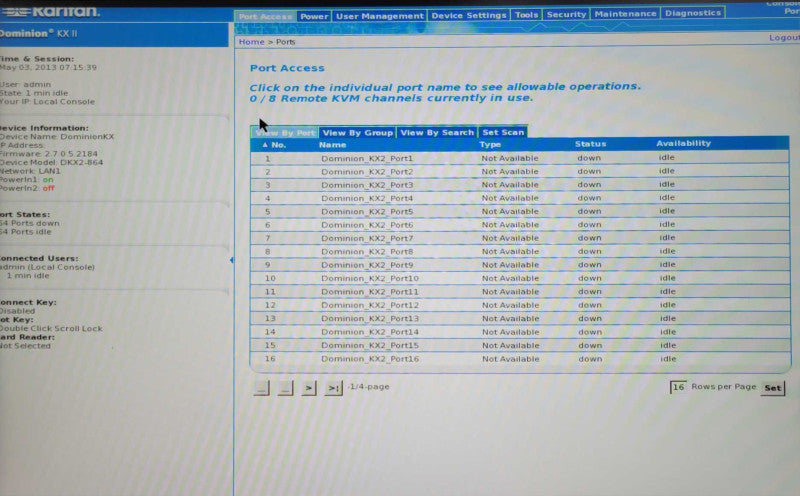The image size is (800, 496).
Task: Click port name Dominion_KX2_Port15
Action: coord(370,345)
